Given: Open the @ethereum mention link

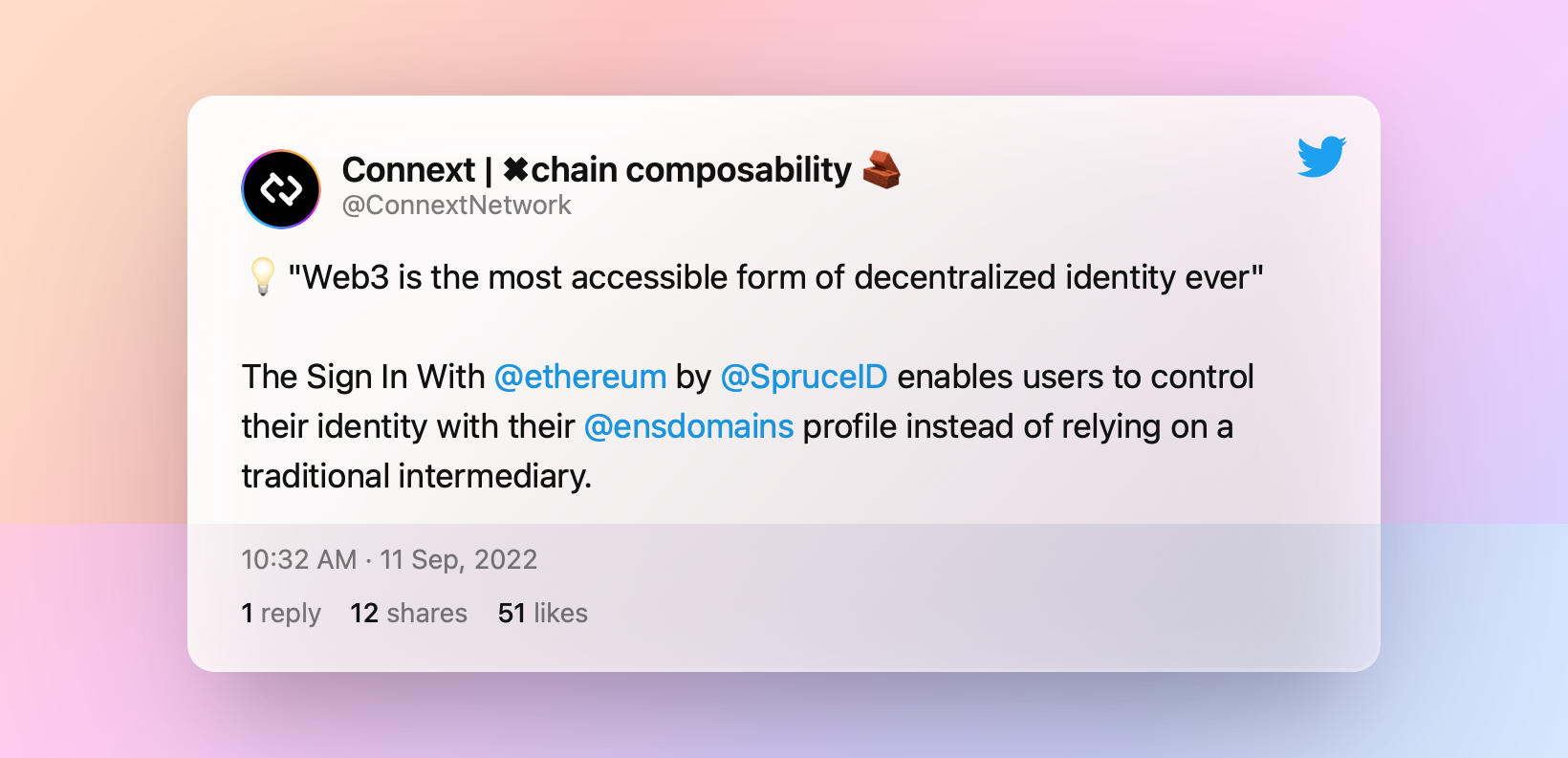Looking at the screenshot, I should pos(580,377).
